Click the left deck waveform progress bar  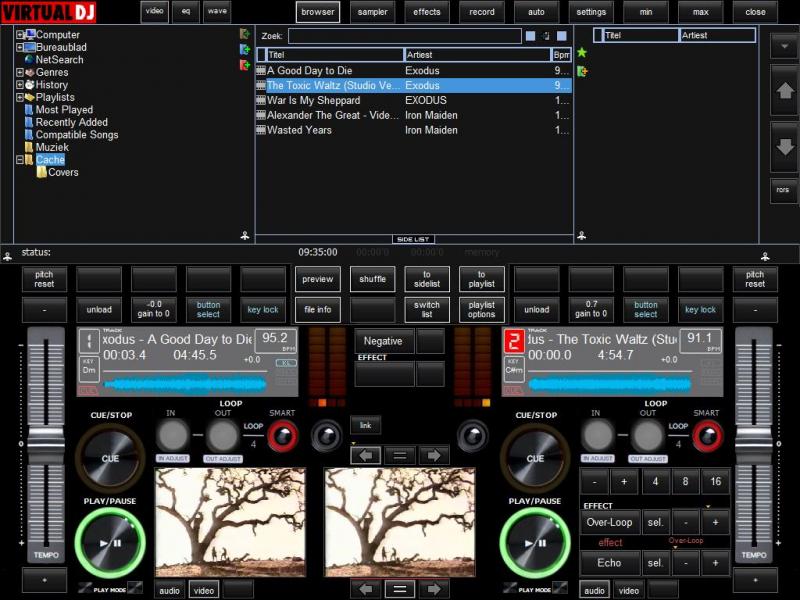point(185,384)
